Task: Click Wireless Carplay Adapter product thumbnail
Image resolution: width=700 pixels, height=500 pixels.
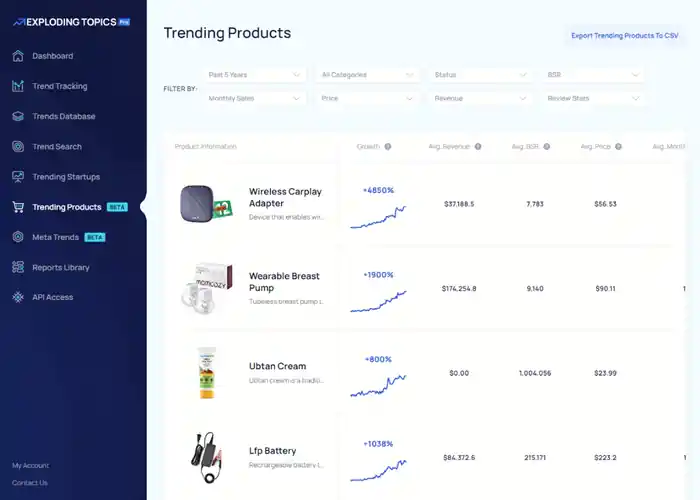Action: point(206,204)
